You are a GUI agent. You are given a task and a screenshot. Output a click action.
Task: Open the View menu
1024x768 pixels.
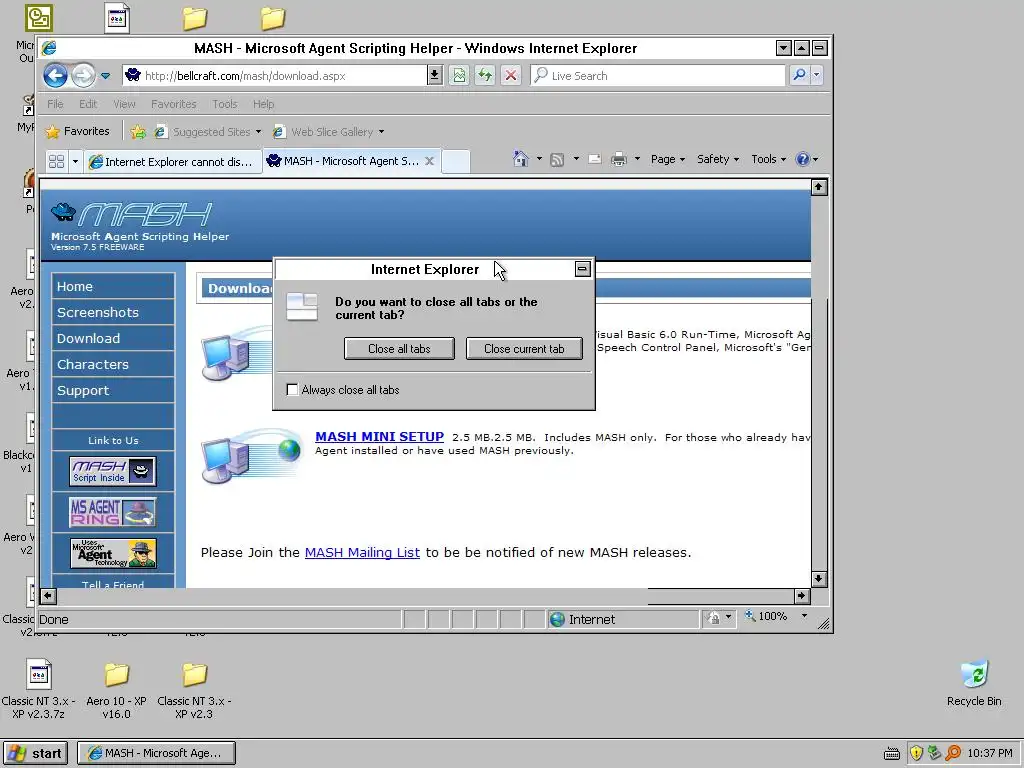[x=124, y=104]
